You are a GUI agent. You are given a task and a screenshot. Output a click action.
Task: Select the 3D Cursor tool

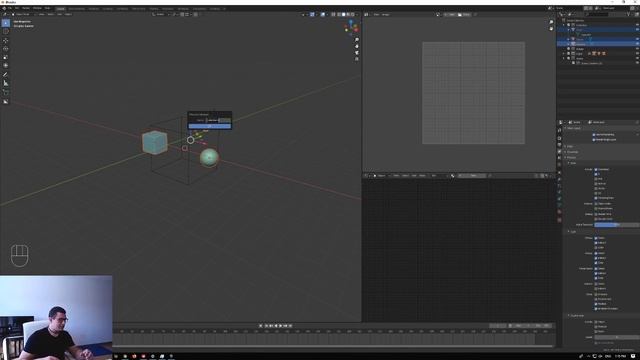5,31
